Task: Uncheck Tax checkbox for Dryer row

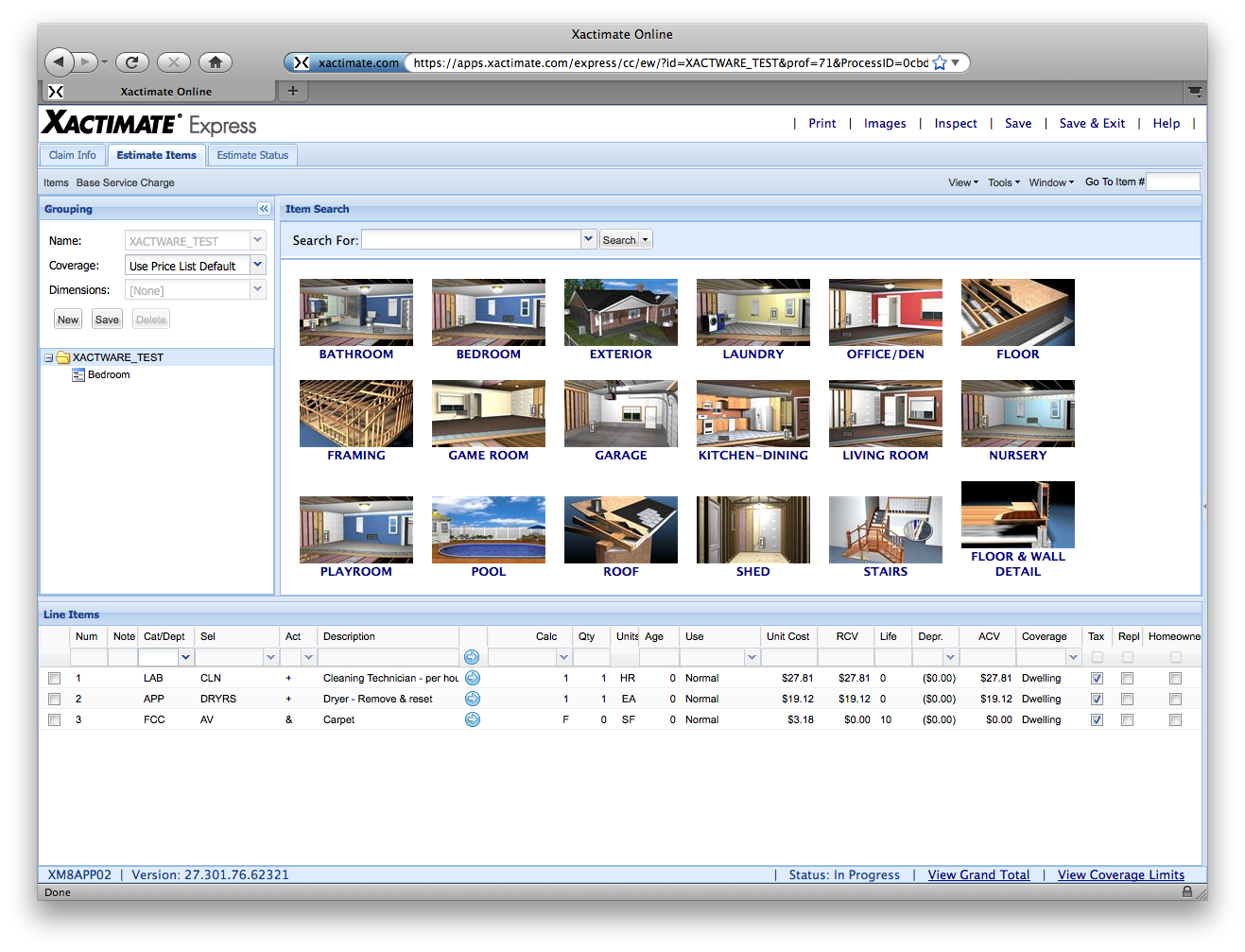Action: (x=1097, y=700)
